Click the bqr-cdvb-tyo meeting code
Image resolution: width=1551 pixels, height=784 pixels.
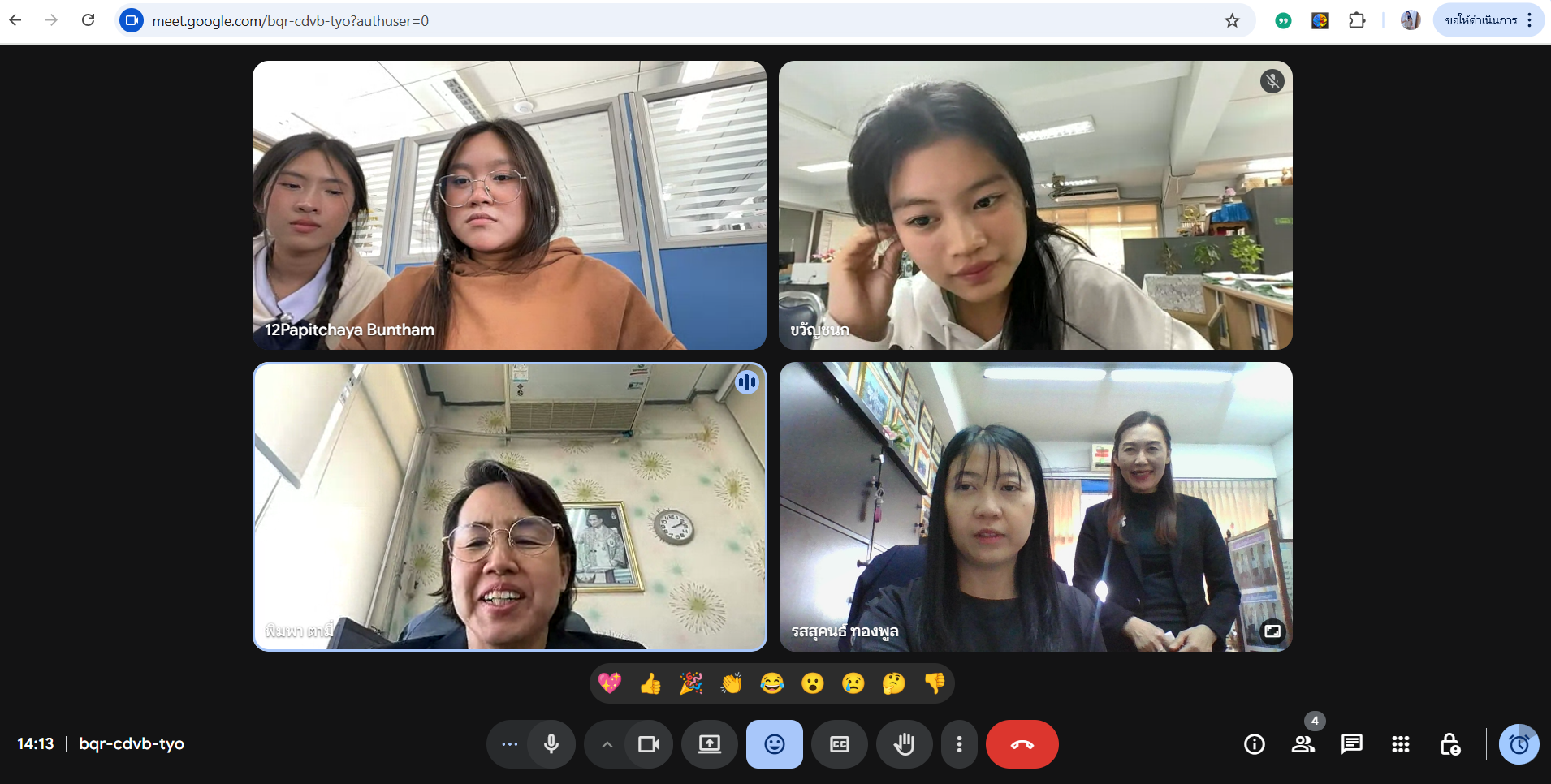pos(132,744)
